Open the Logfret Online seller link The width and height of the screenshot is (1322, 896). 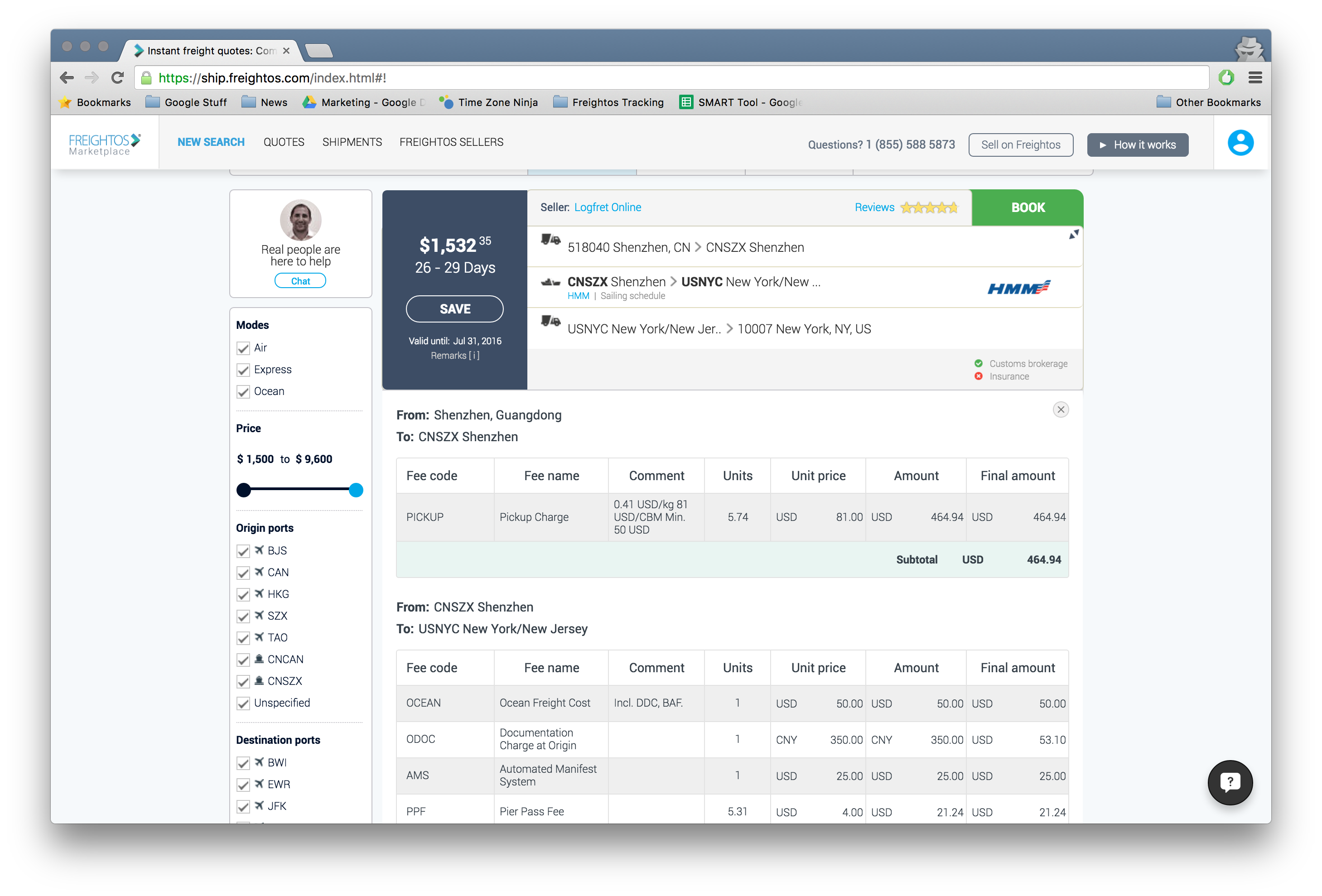point(607,207)
